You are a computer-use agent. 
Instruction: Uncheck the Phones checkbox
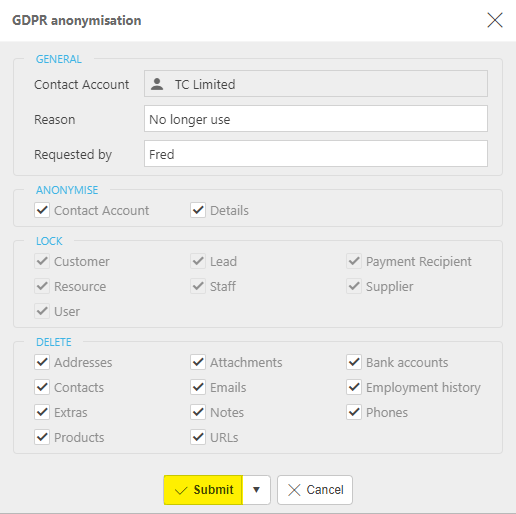pos(354,412)
